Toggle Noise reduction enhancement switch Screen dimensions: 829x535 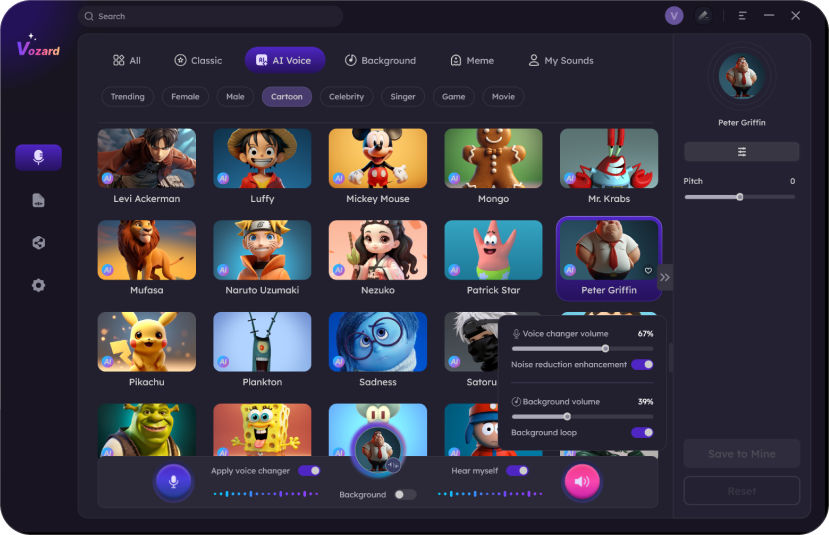pyautogui.click(x=642, y=364)
